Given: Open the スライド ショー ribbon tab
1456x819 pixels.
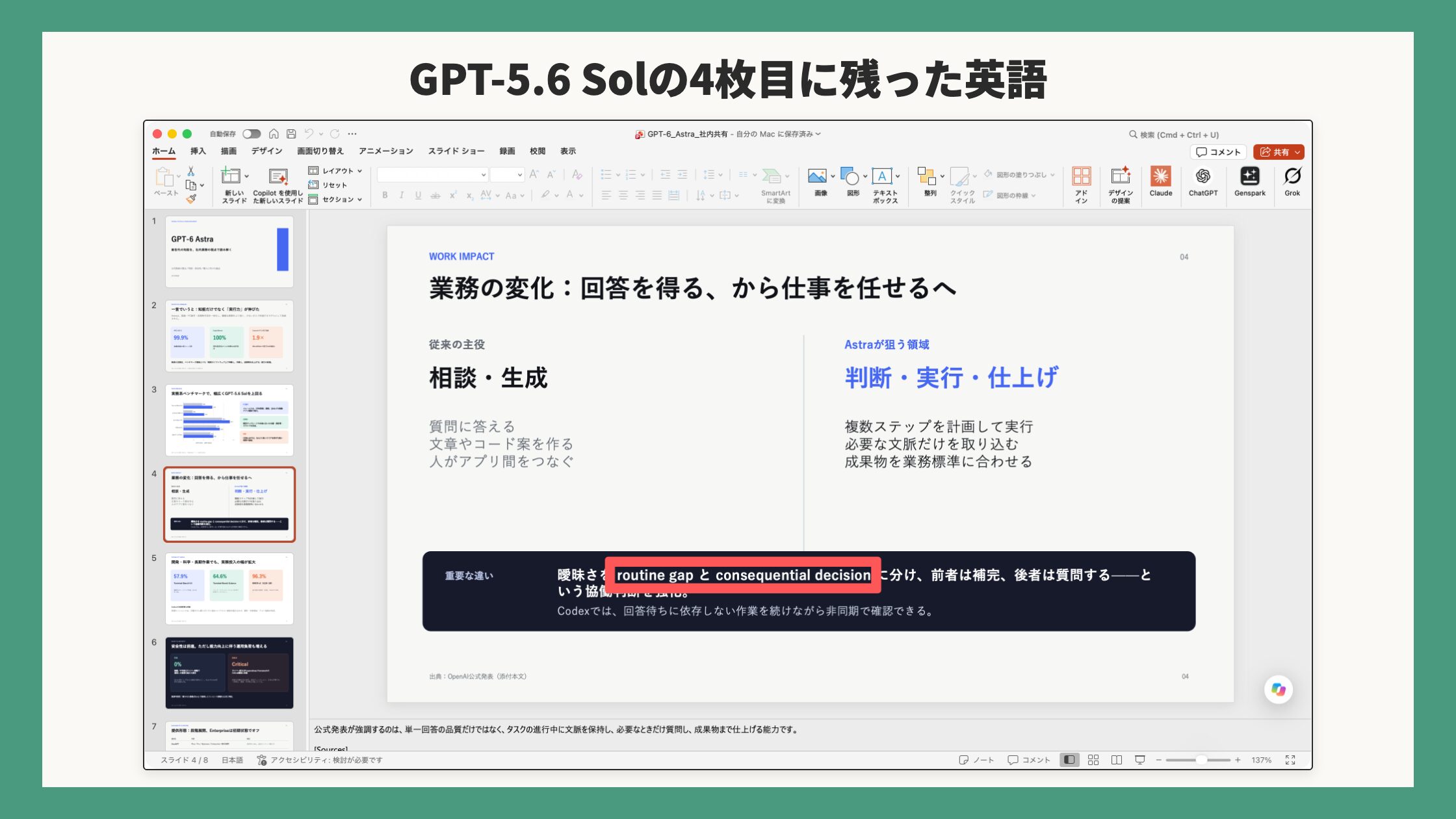Looking at the screenshot, I should (456, 151).
